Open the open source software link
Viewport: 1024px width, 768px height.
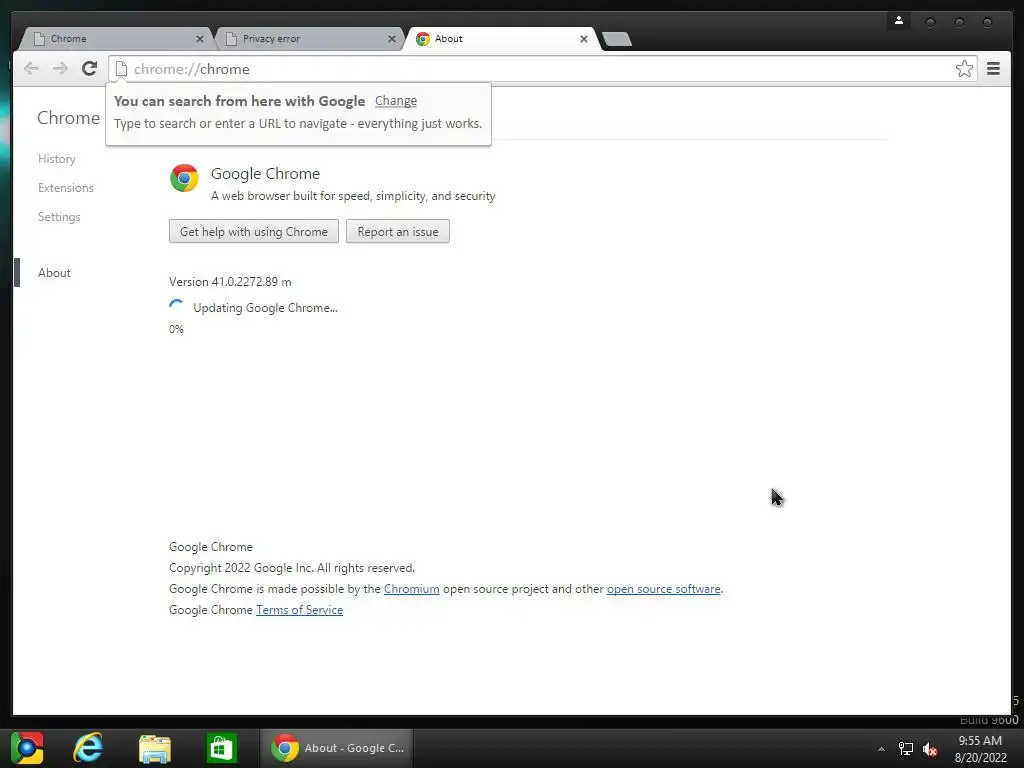[664, 588]
